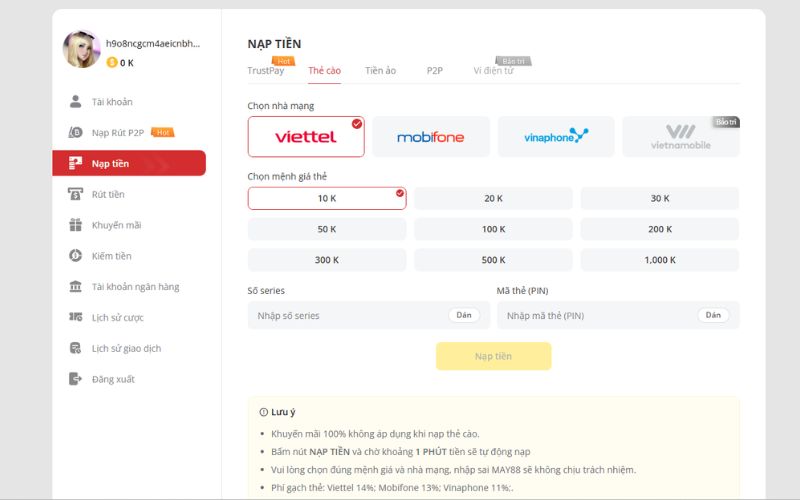This screenshot has height=500, width=800.
Task: Click the Khuyến mãi gift icon
Action: pyautogui.click(x=75, y=225)
